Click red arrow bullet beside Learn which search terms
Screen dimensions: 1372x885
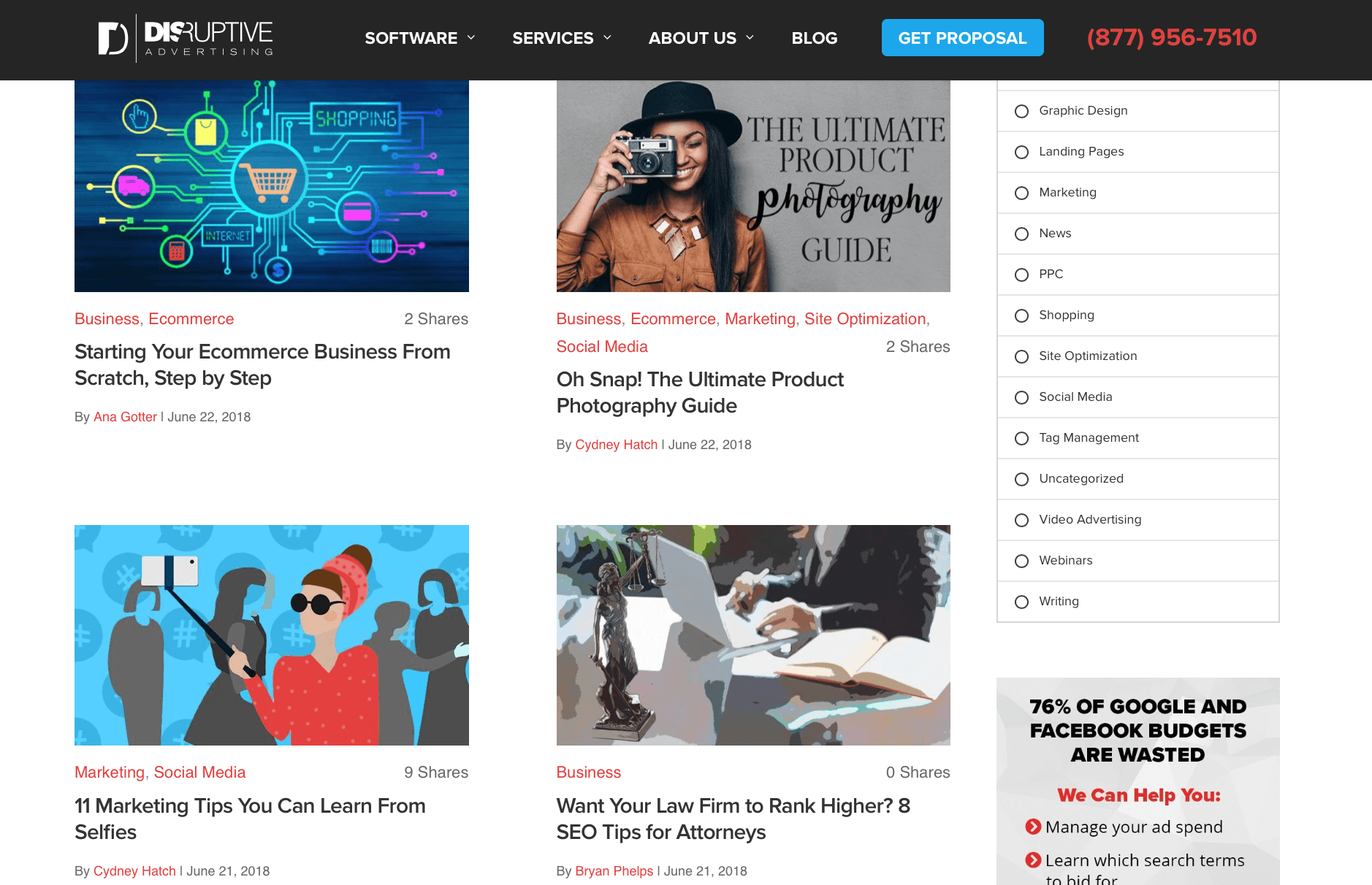click(x=1033, y=860)
